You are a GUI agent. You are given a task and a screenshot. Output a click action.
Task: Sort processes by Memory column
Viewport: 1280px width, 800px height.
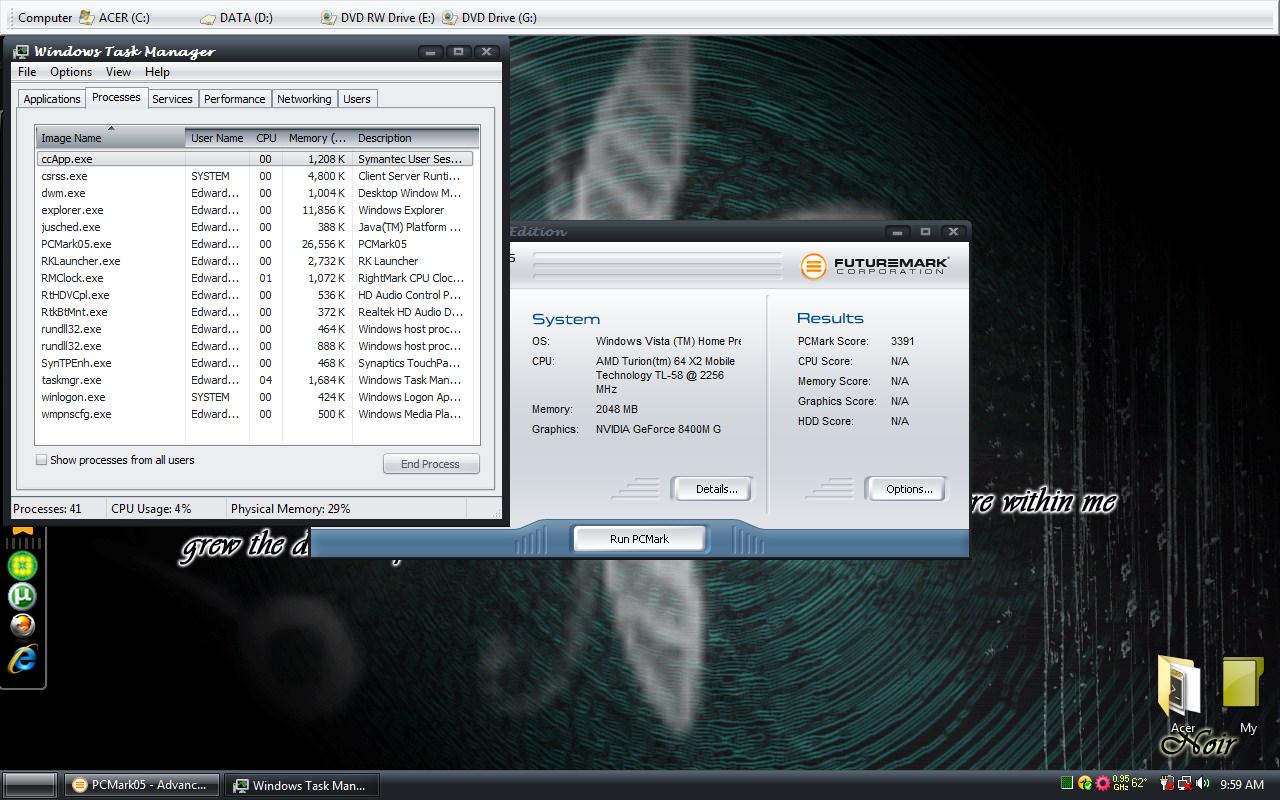[317, 138]
